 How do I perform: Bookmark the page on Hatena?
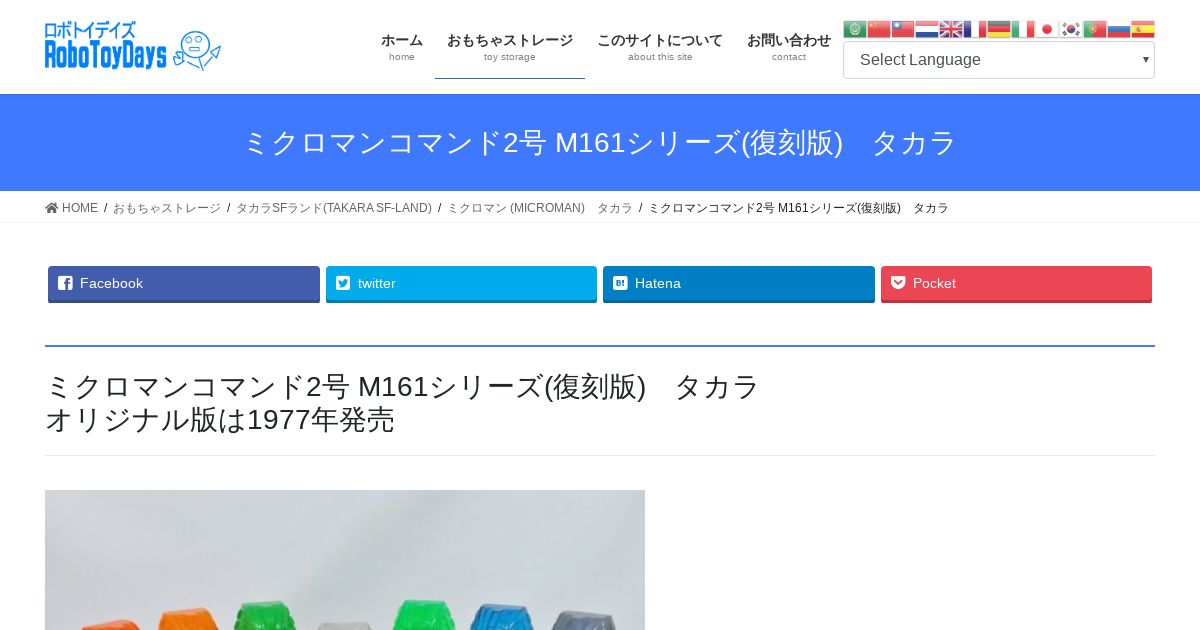click(x=739, y=284)
